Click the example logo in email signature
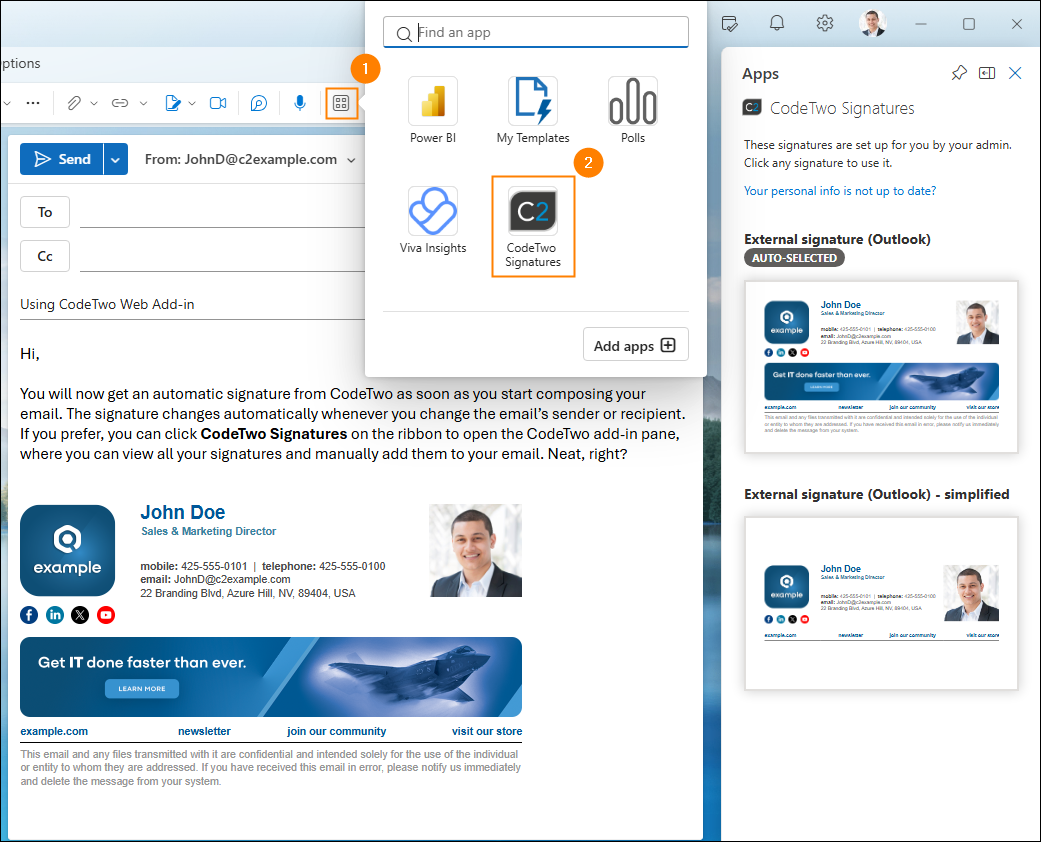 point(67,550)
